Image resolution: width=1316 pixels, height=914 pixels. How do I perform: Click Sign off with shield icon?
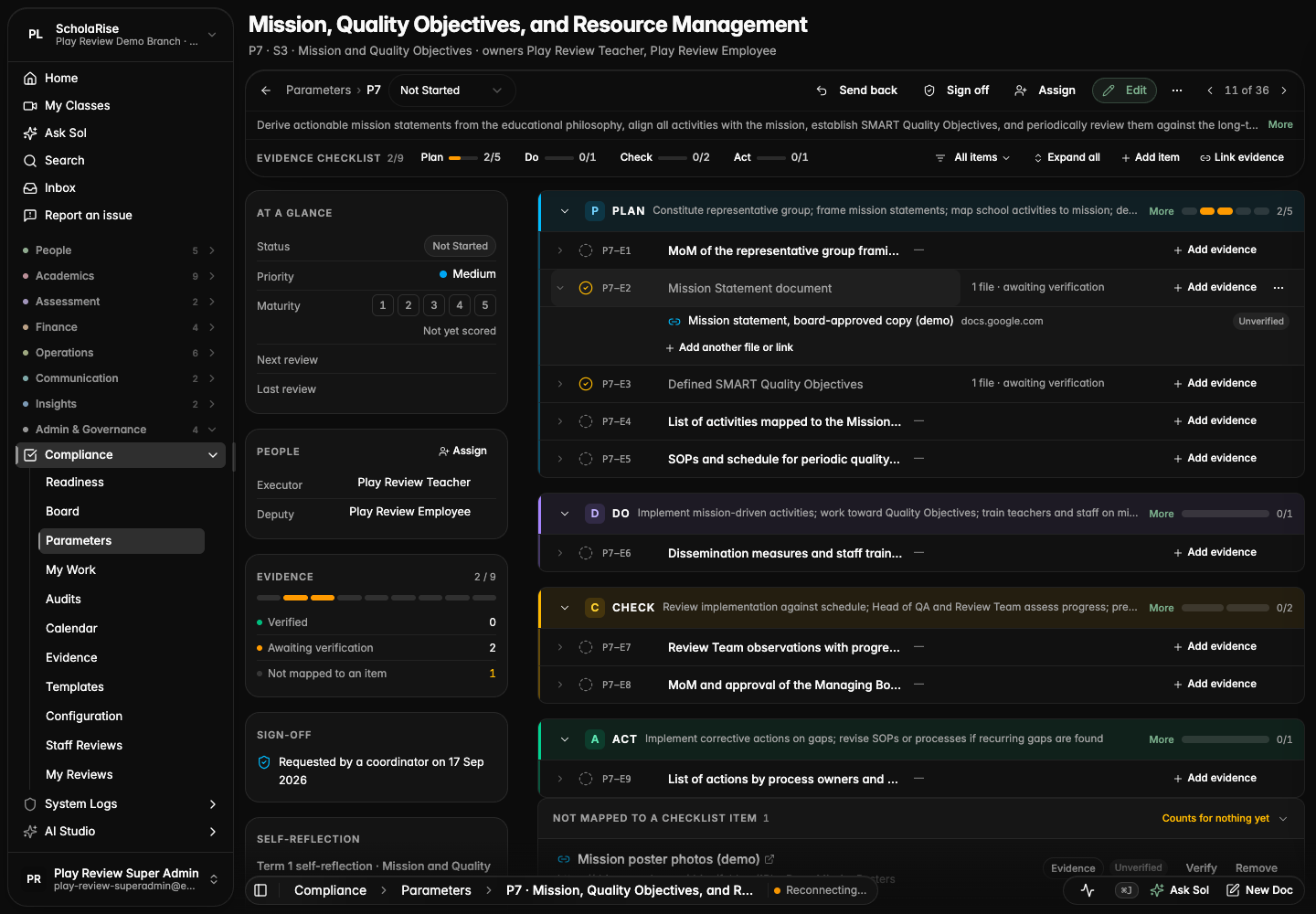tap(957, 90)
